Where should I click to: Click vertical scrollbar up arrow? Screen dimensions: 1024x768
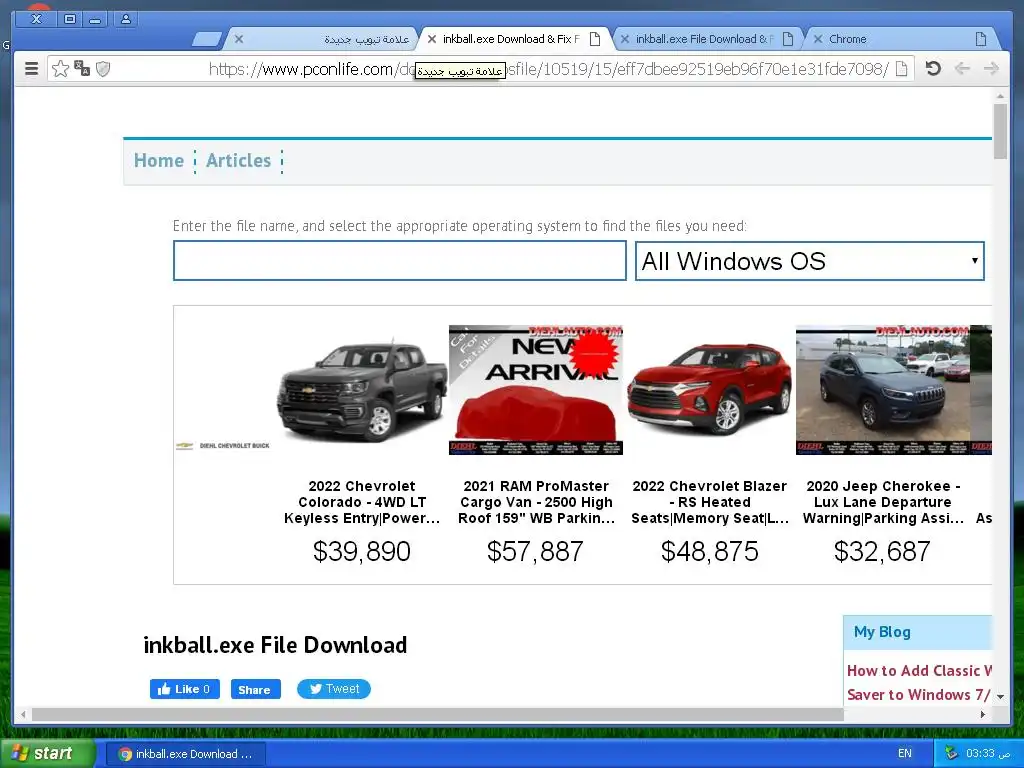coord(1000,96)
